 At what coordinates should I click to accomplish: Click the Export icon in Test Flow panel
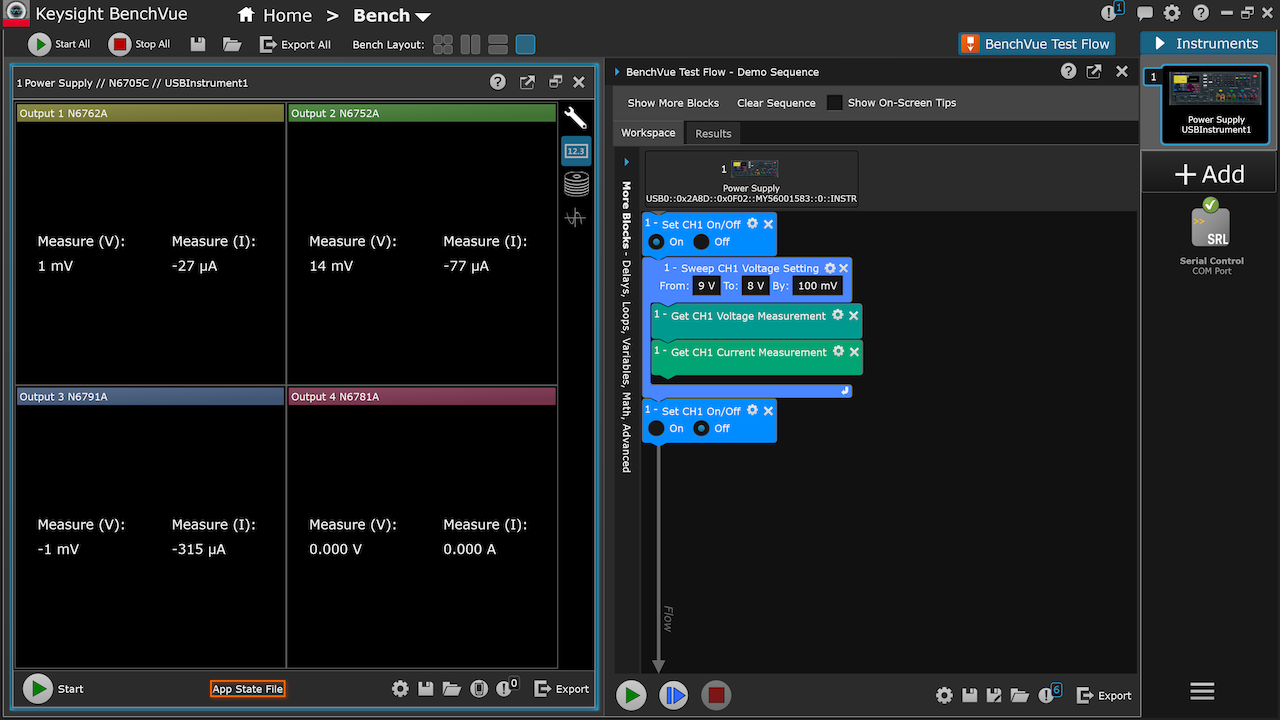click(x=1104, y=695)
